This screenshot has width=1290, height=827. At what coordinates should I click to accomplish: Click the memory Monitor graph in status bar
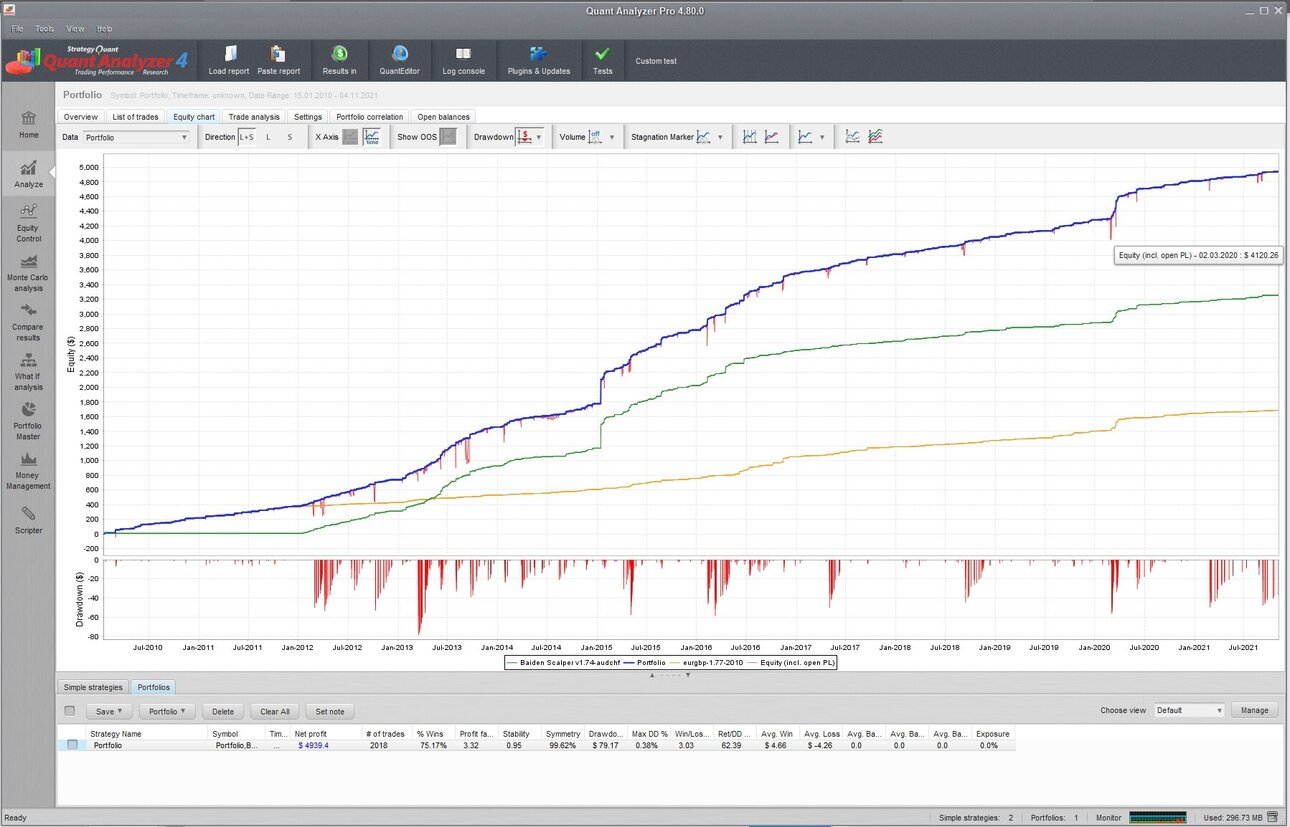point(1158,817)
